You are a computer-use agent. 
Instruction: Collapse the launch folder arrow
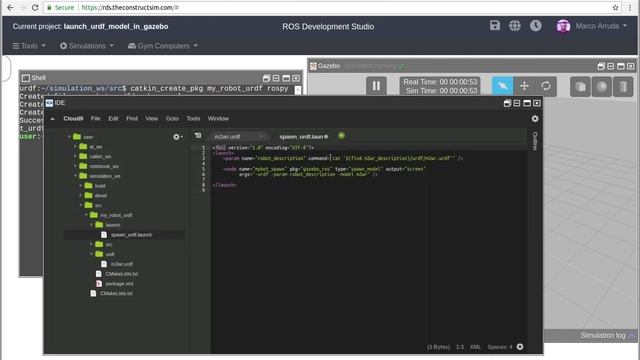point(91,225)
